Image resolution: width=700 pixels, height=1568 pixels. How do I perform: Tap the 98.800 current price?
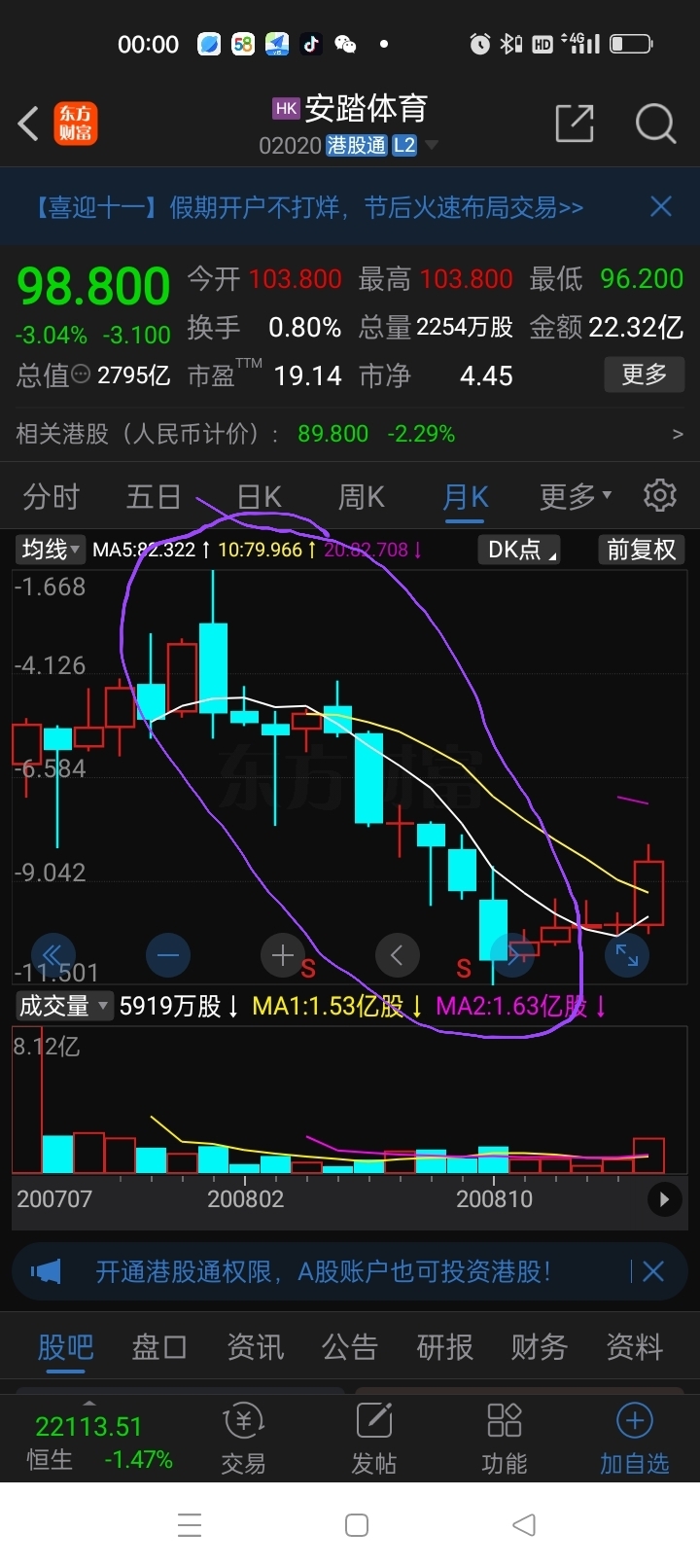coord(93,286)
